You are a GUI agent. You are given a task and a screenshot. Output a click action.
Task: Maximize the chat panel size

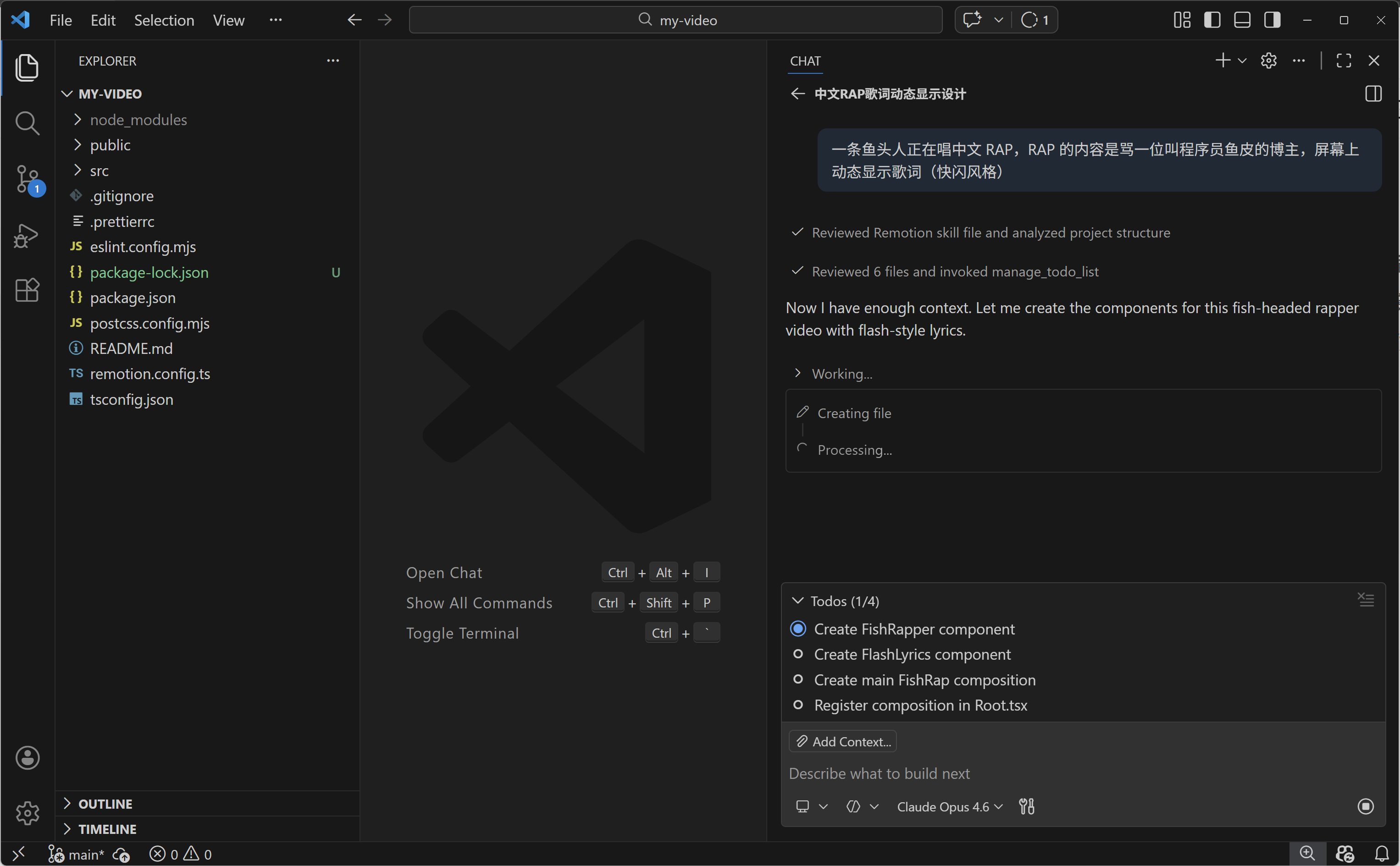[1343, 61]
